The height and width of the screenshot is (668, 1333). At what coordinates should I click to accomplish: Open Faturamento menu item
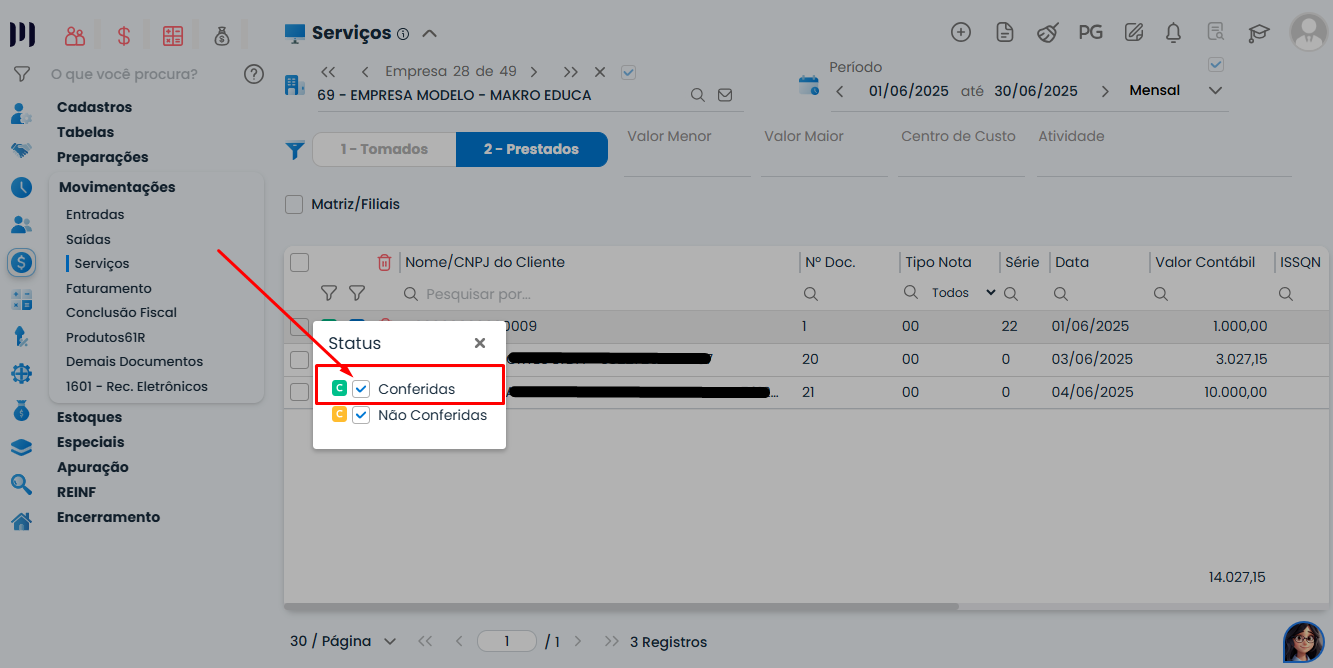[x=109, y=288]
